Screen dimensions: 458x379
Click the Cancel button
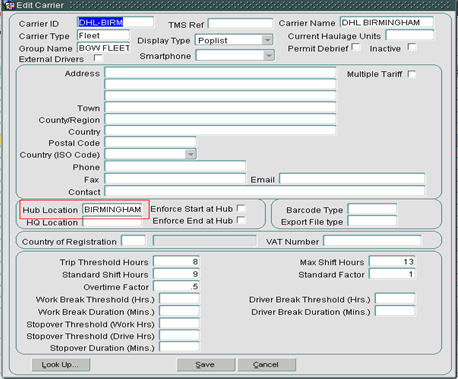click(x=267, y=365)
